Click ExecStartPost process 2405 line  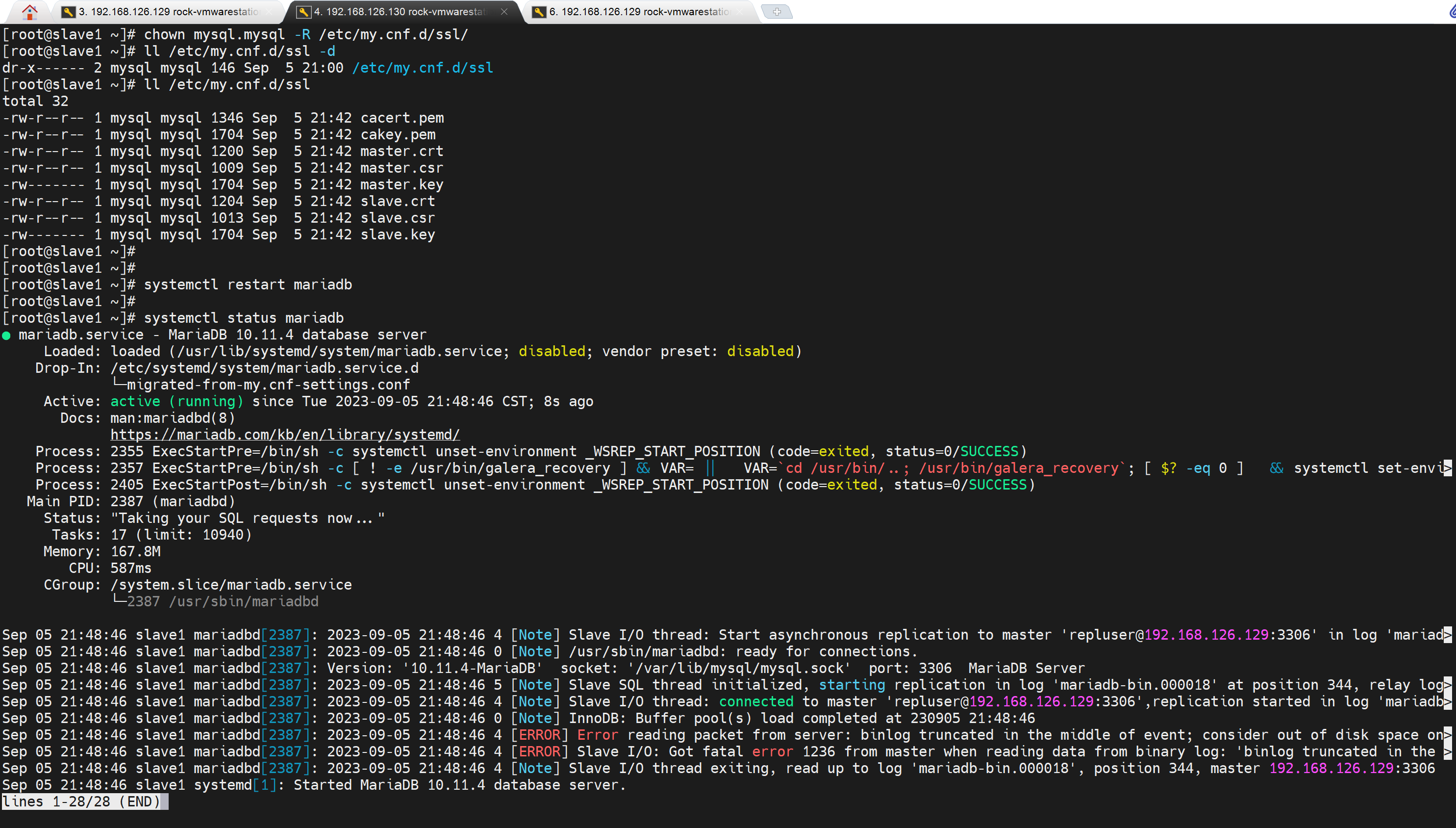(535, 485)
